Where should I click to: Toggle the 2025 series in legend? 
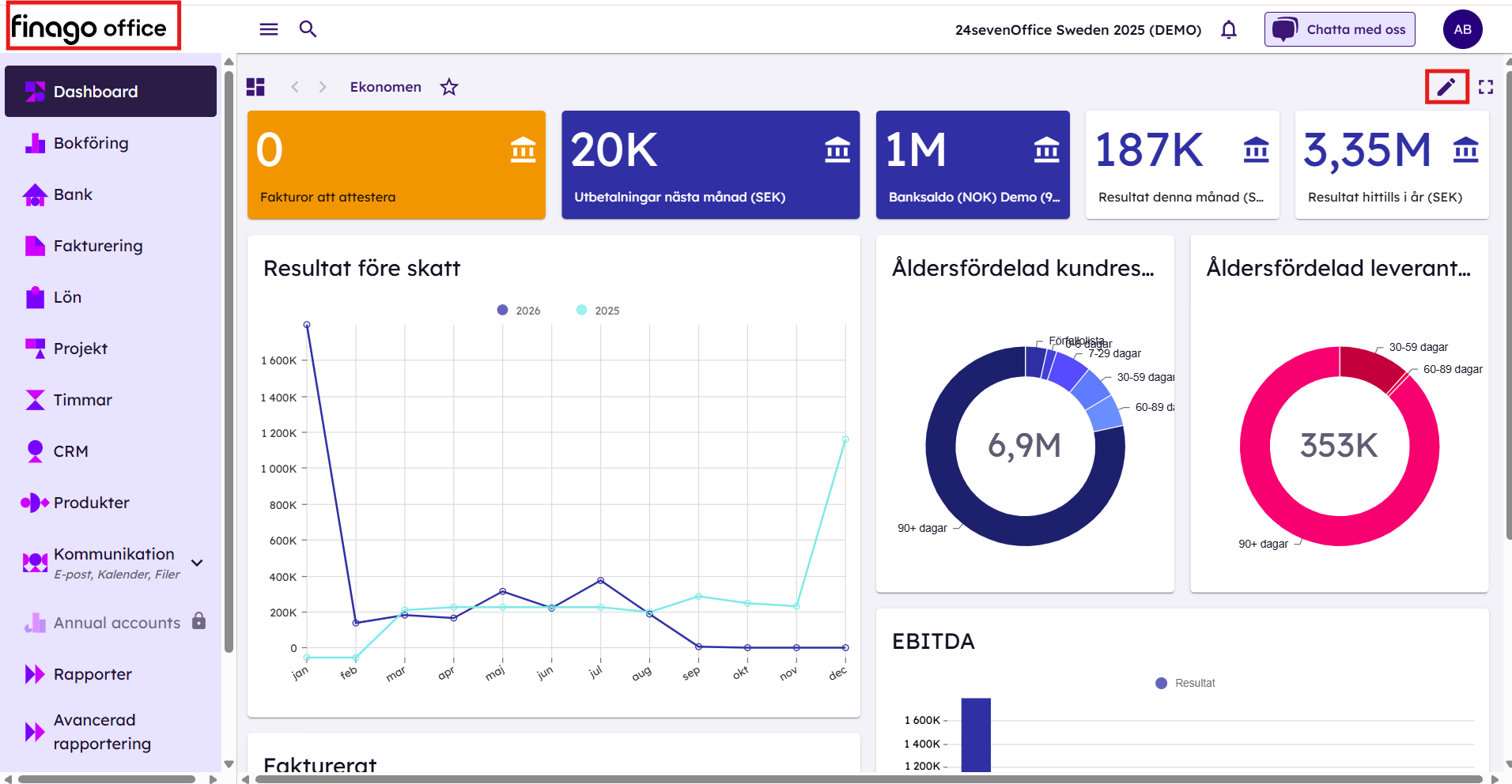pyautogui.click(x=598, y=311)
